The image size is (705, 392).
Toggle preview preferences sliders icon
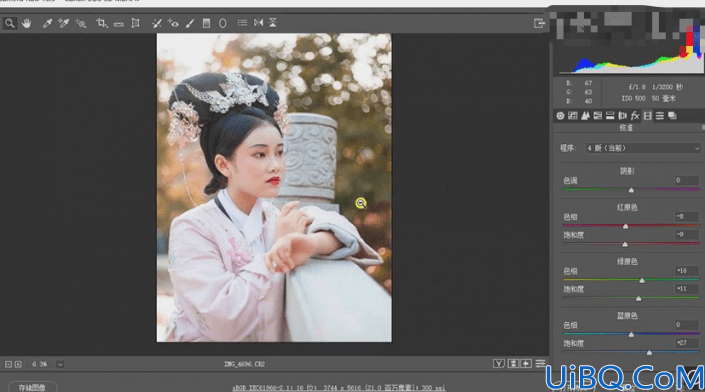[540, 363]
